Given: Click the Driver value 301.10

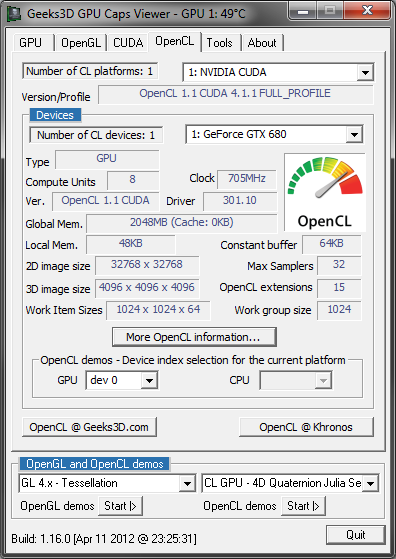Looking at the screenshot, I should tap(240, 201).
